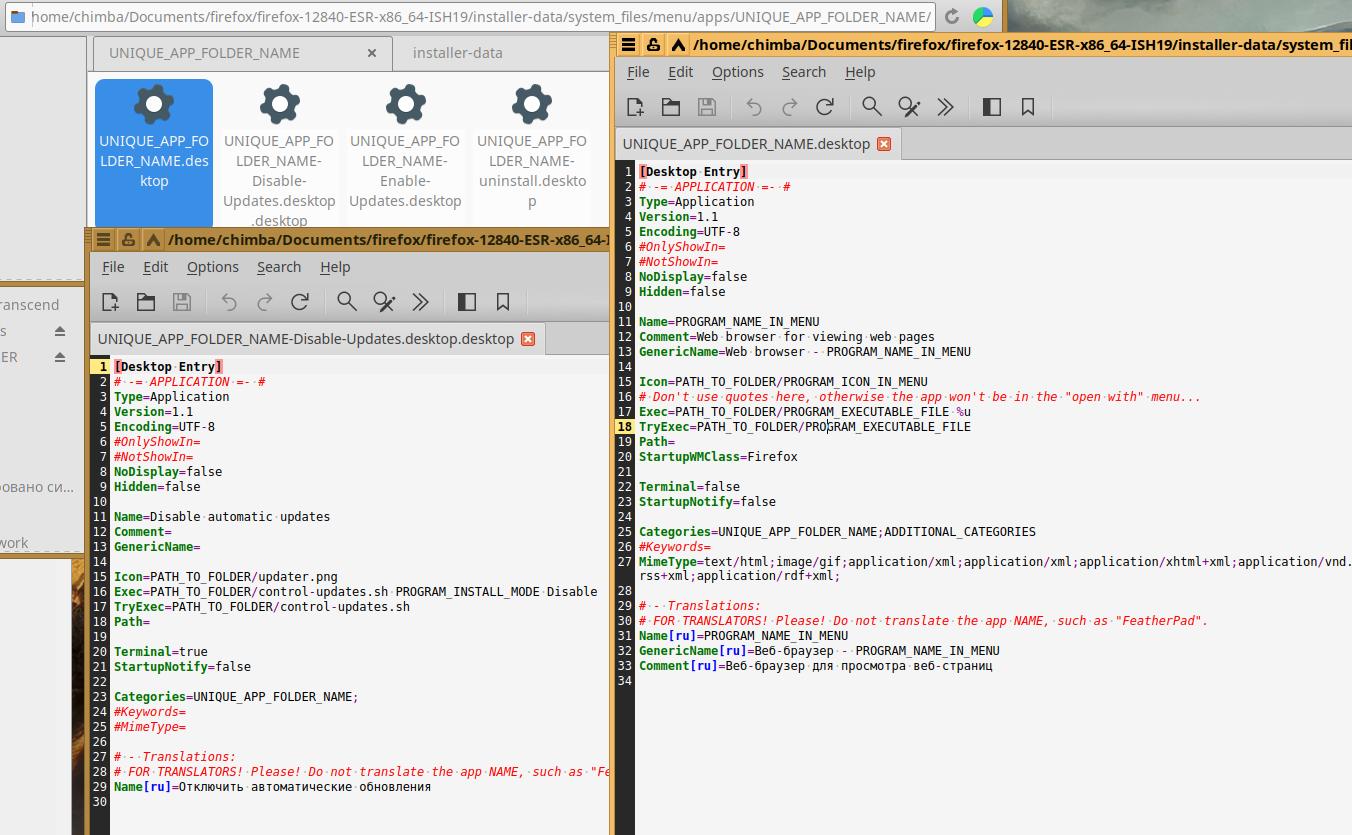Toggle the lock icon in right editor title bar
The width and height of the screenshot is (1352, 835).
tap(653, 44)
